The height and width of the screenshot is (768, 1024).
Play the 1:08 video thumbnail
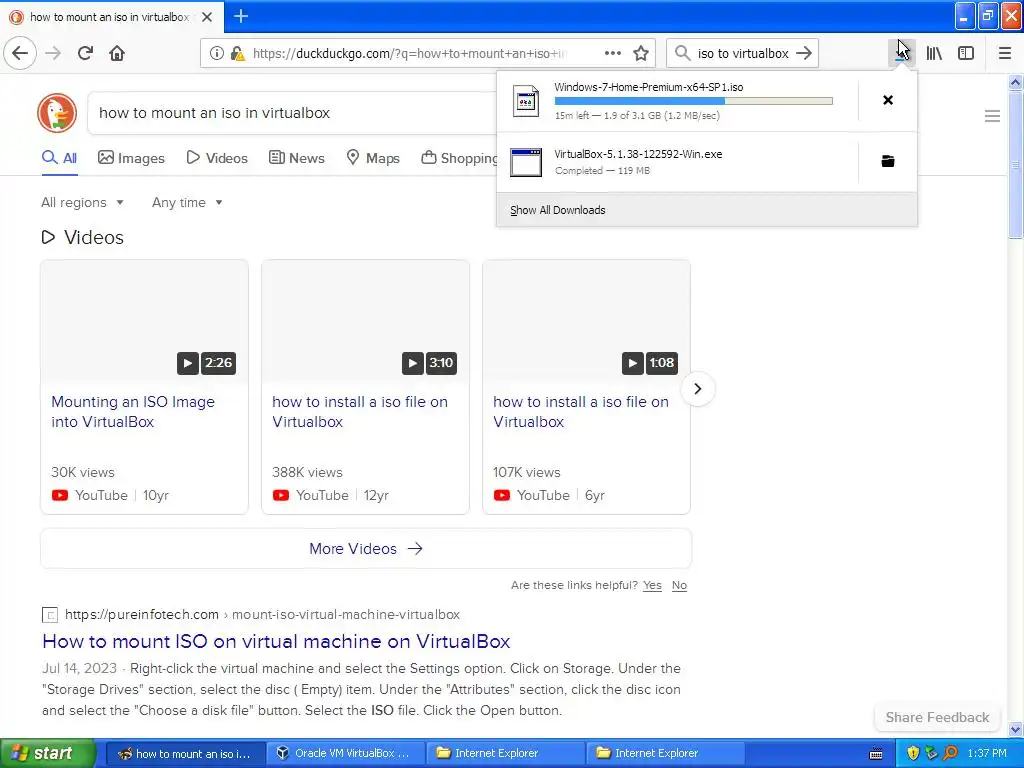(x=586, y=321)
